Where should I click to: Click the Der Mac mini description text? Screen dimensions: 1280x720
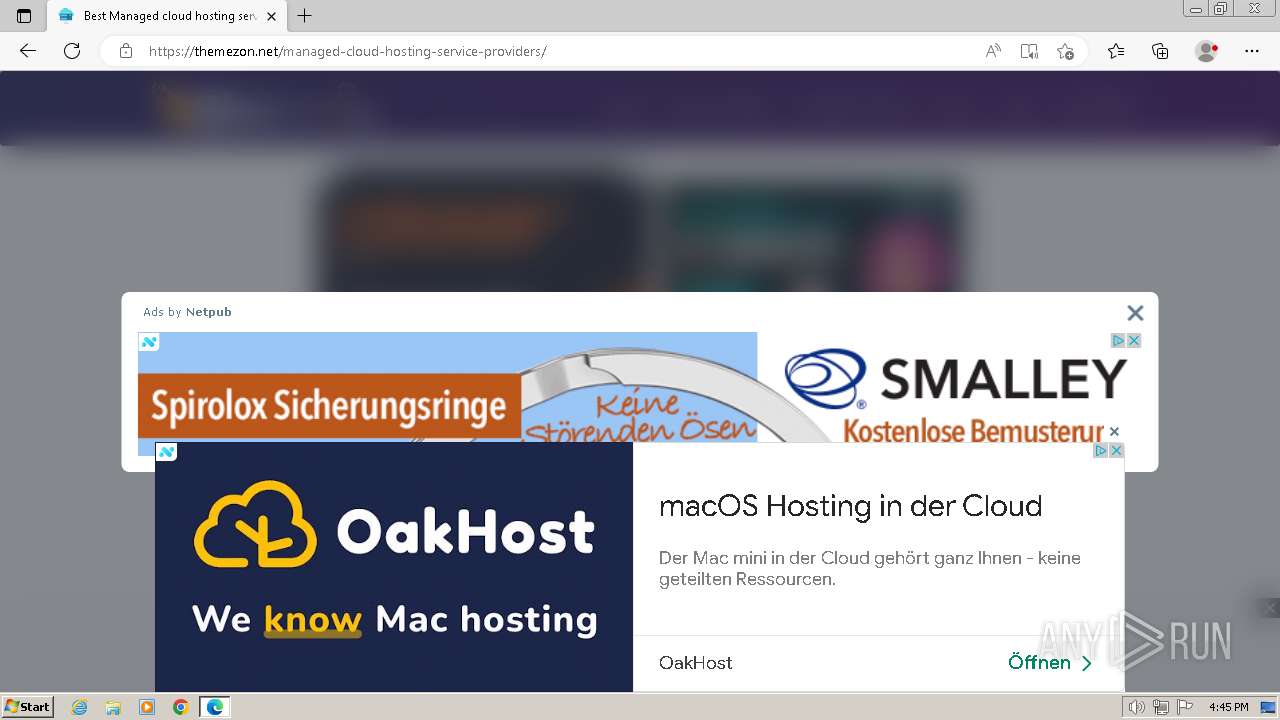click(870, 568)
